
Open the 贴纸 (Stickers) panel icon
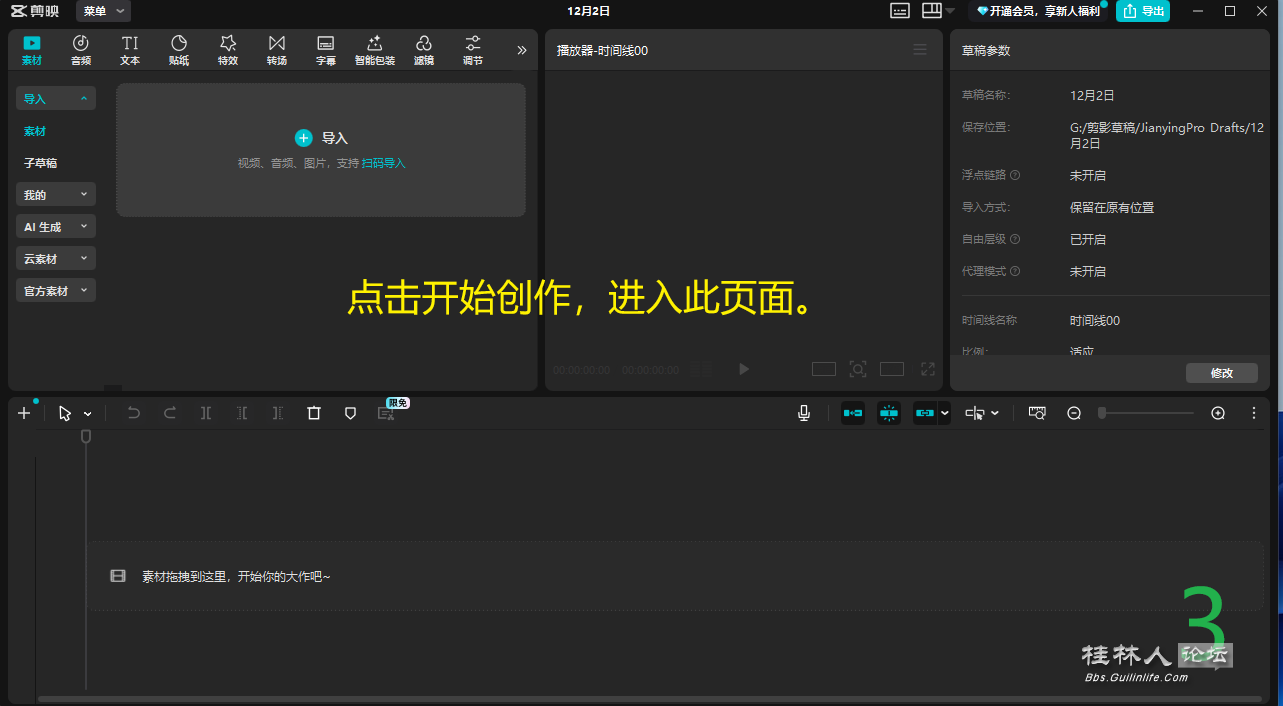point(179,49)
